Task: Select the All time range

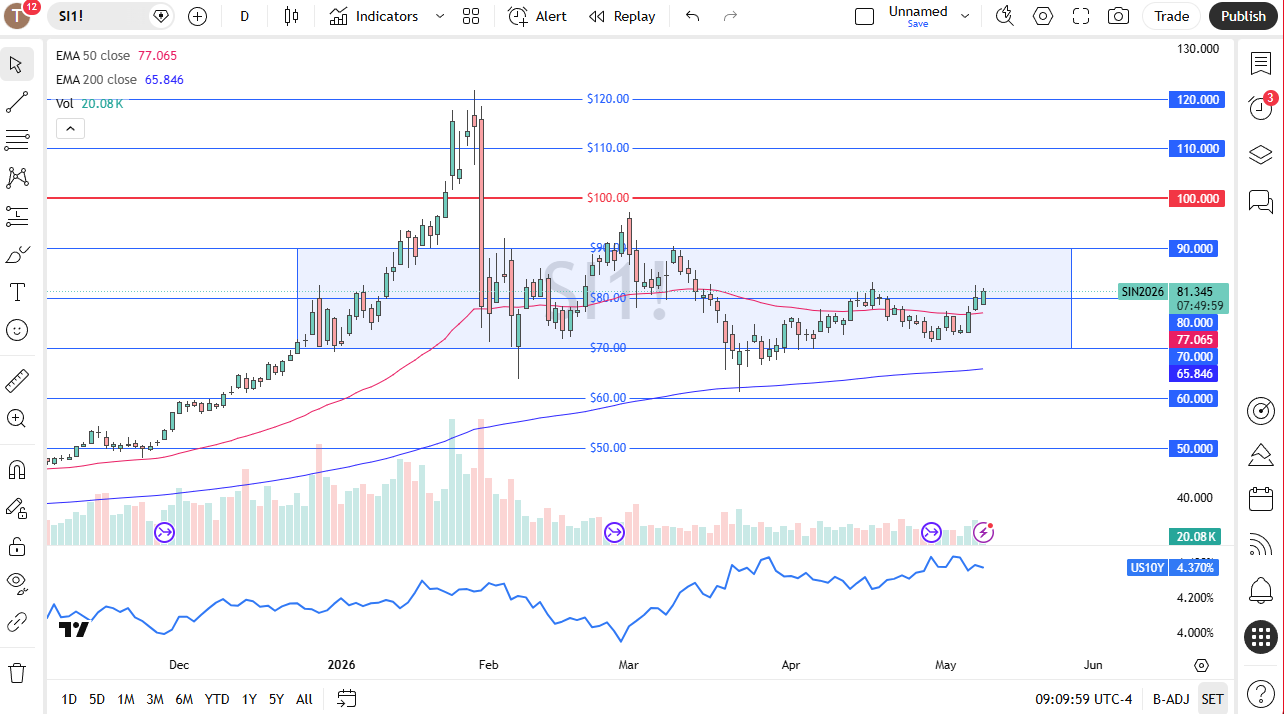Action: coord(304,699)
